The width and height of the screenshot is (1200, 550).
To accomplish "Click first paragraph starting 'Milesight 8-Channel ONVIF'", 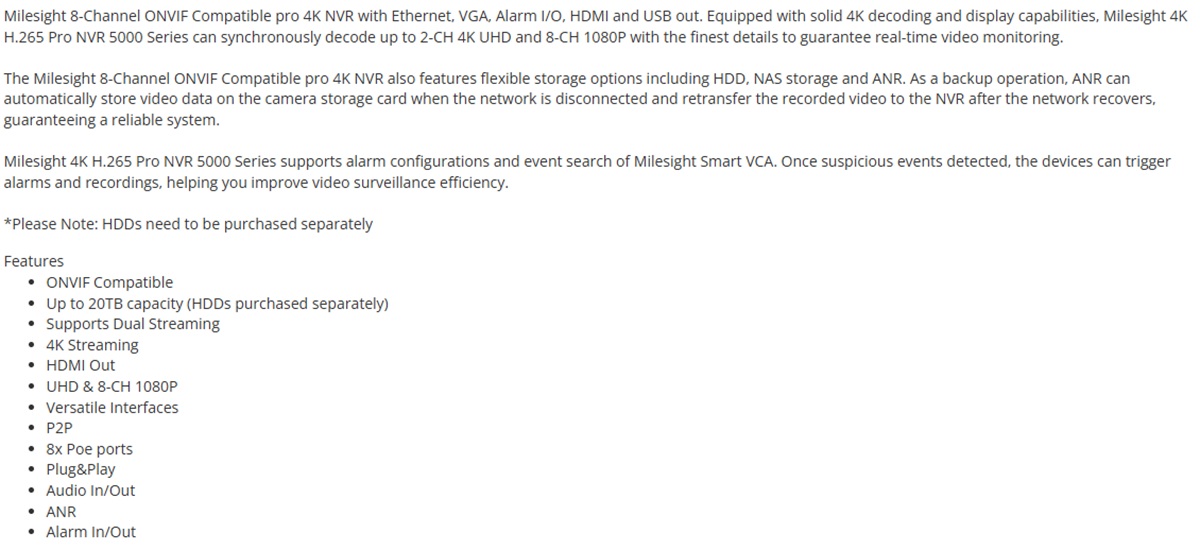I will (598, 27).
